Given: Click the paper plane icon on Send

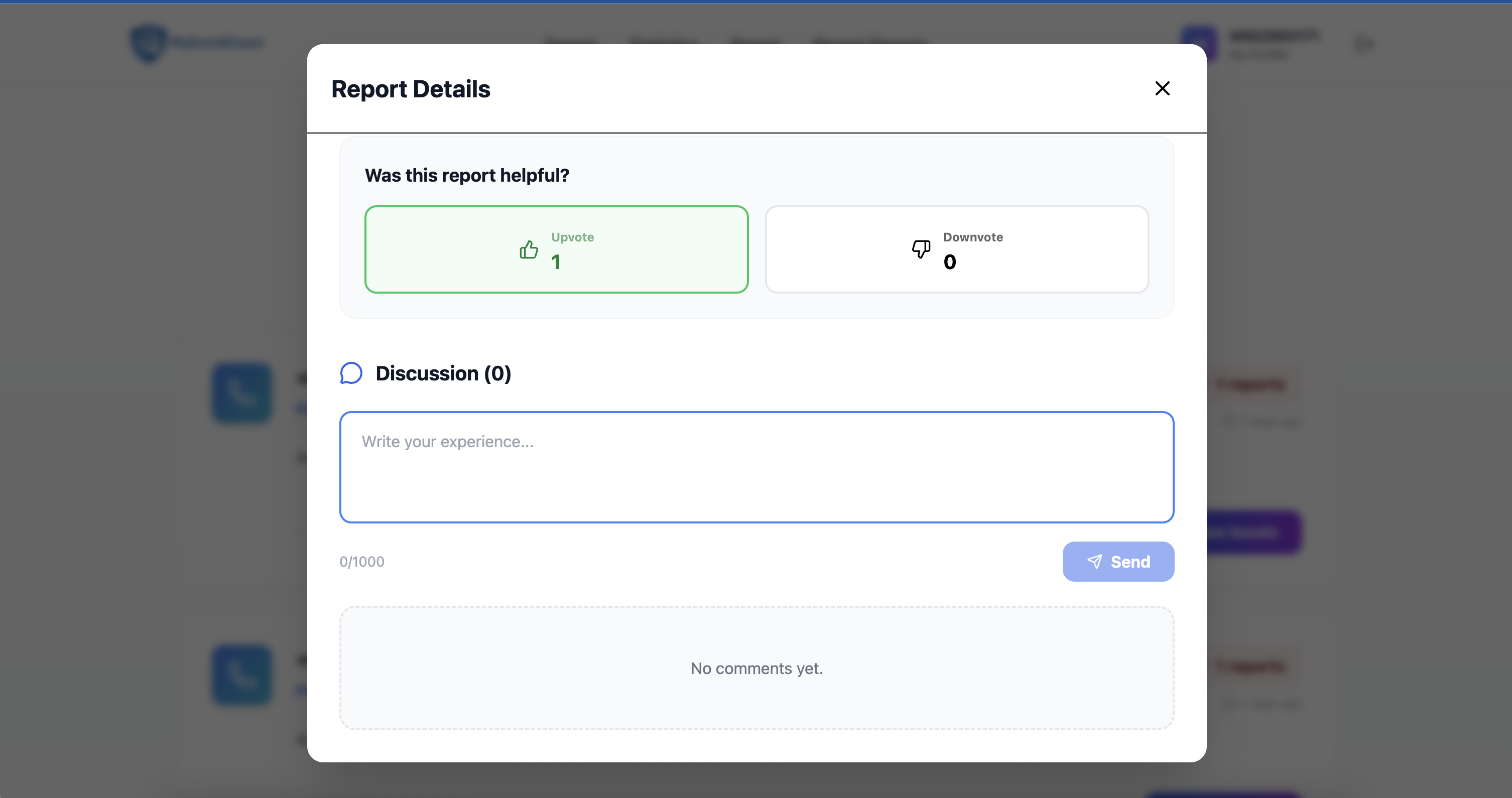Looking at the screenshot, I should (x=1094, y=562).
